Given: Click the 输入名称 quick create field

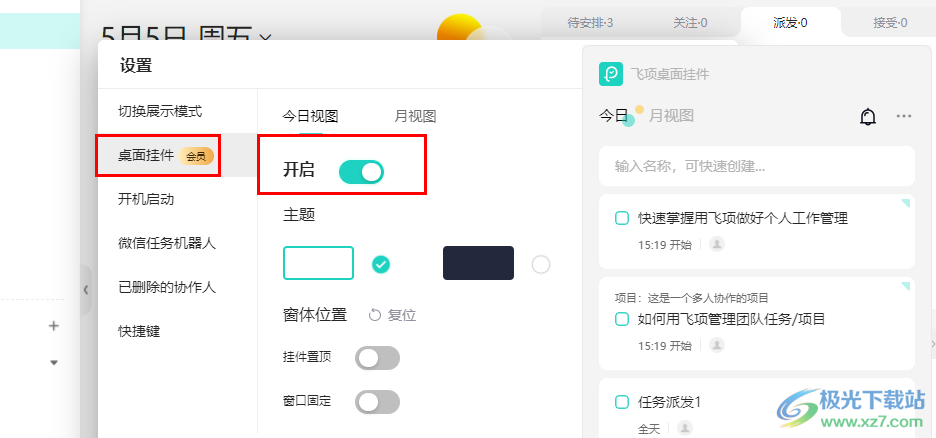Looking at the screenshot, I should 757,166.
